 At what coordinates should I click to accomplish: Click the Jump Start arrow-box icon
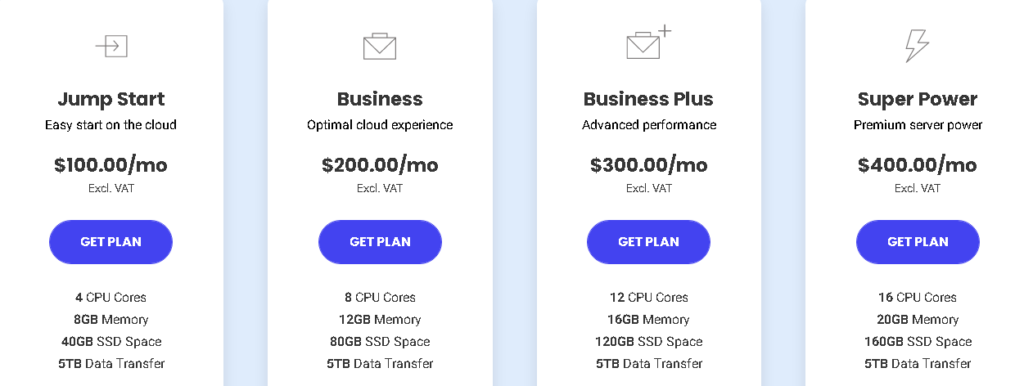pyautogui.click(x=111, y=46)
